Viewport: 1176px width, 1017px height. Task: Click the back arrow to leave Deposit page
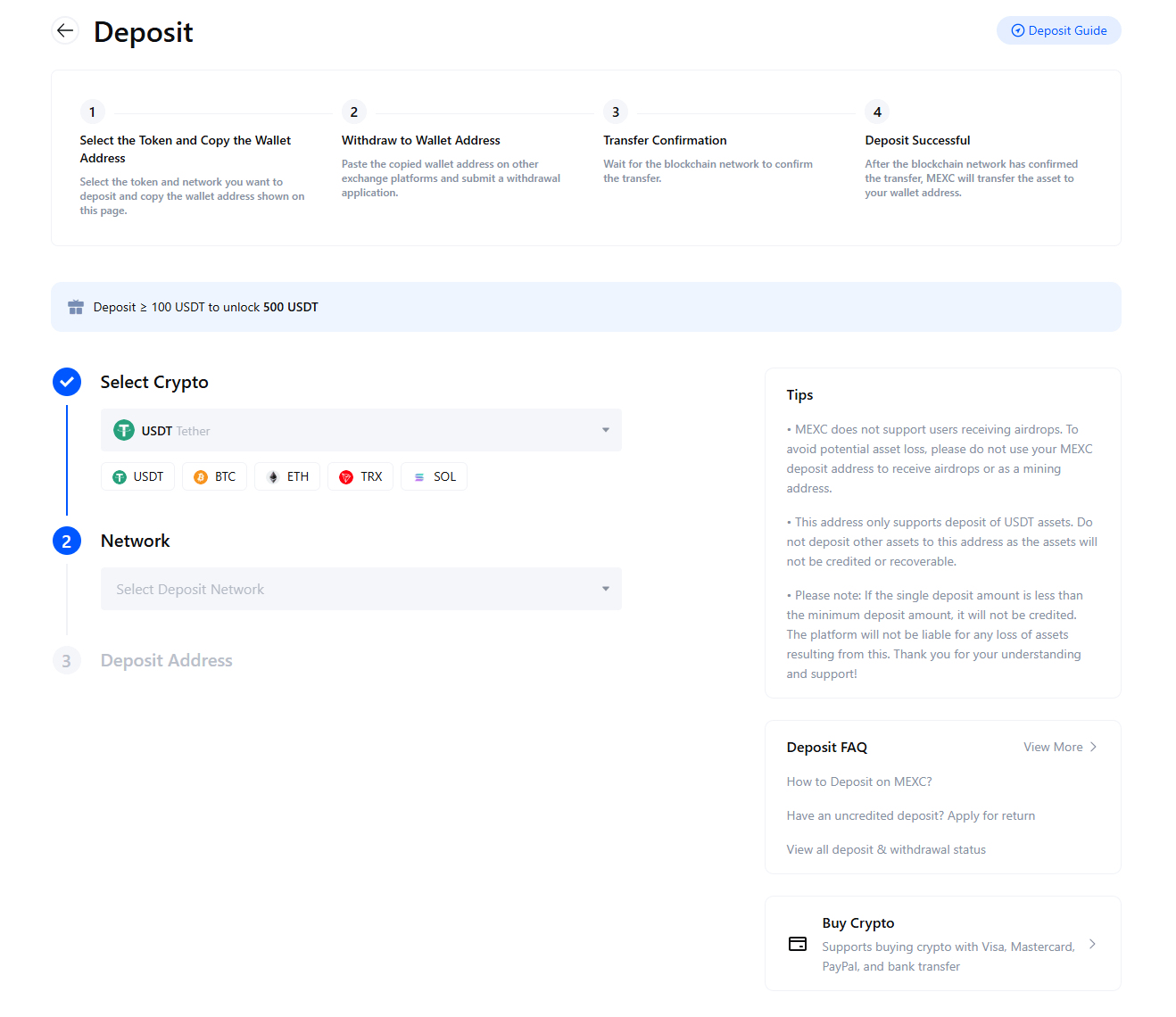coord(65,29)
